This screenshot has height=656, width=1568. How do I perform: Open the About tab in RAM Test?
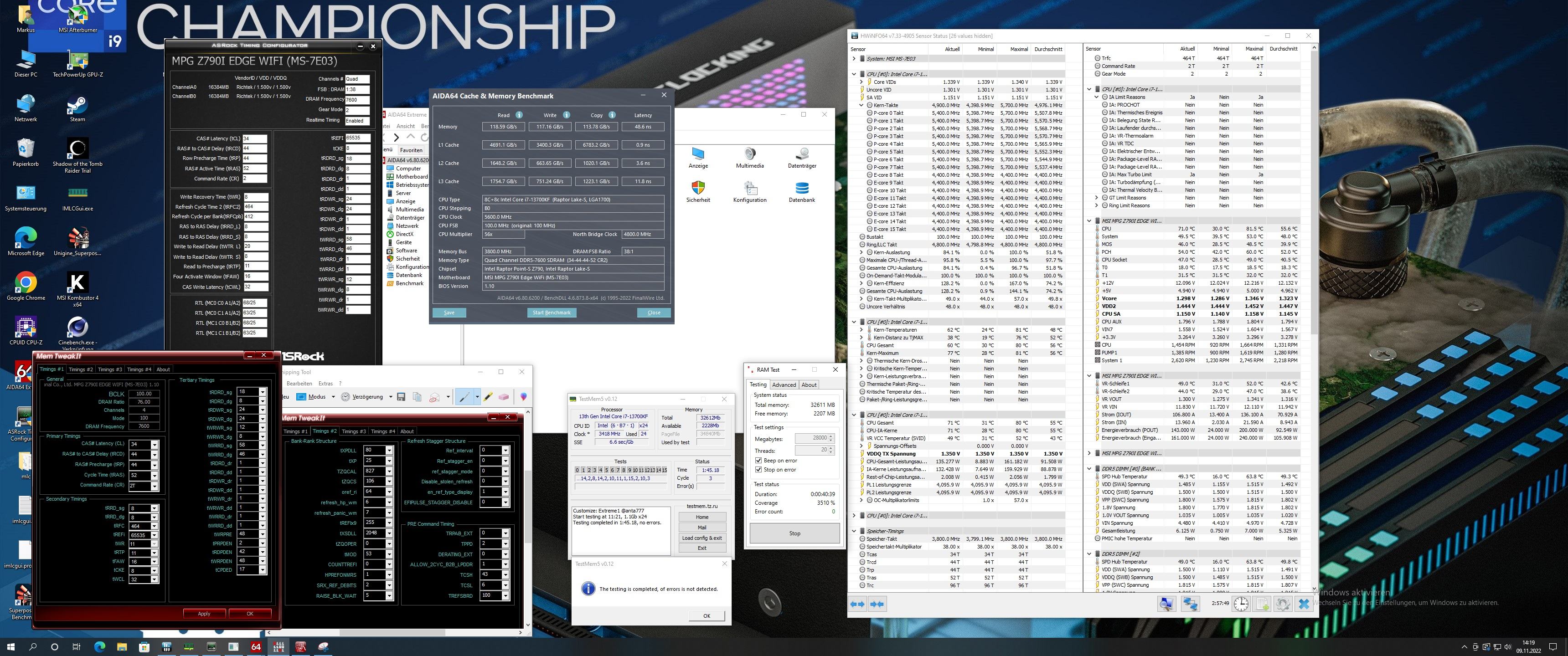click(x=809, y=384)
